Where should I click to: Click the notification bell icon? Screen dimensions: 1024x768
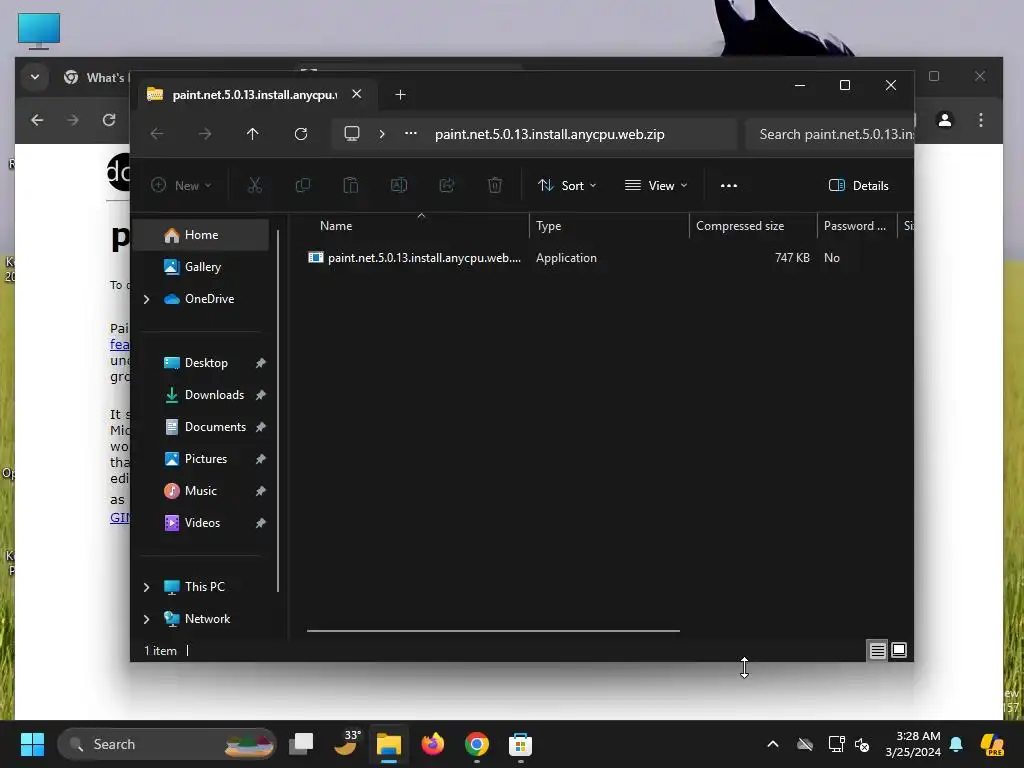point(956,744)
